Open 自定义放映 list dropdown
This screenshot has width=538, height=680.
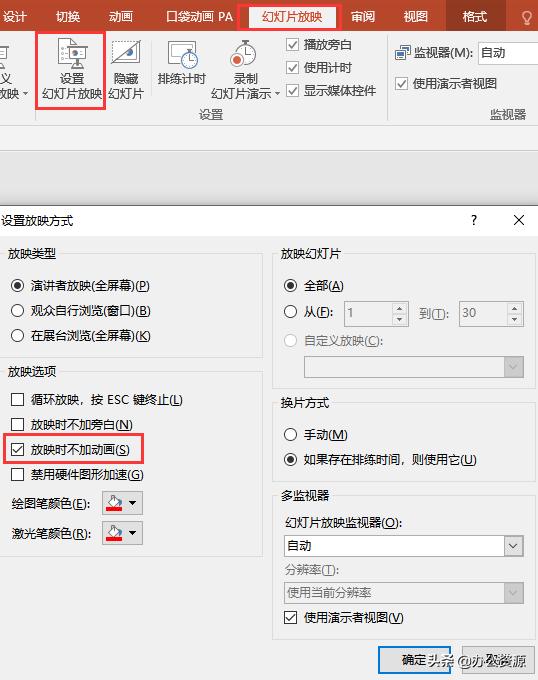point(414,367)
